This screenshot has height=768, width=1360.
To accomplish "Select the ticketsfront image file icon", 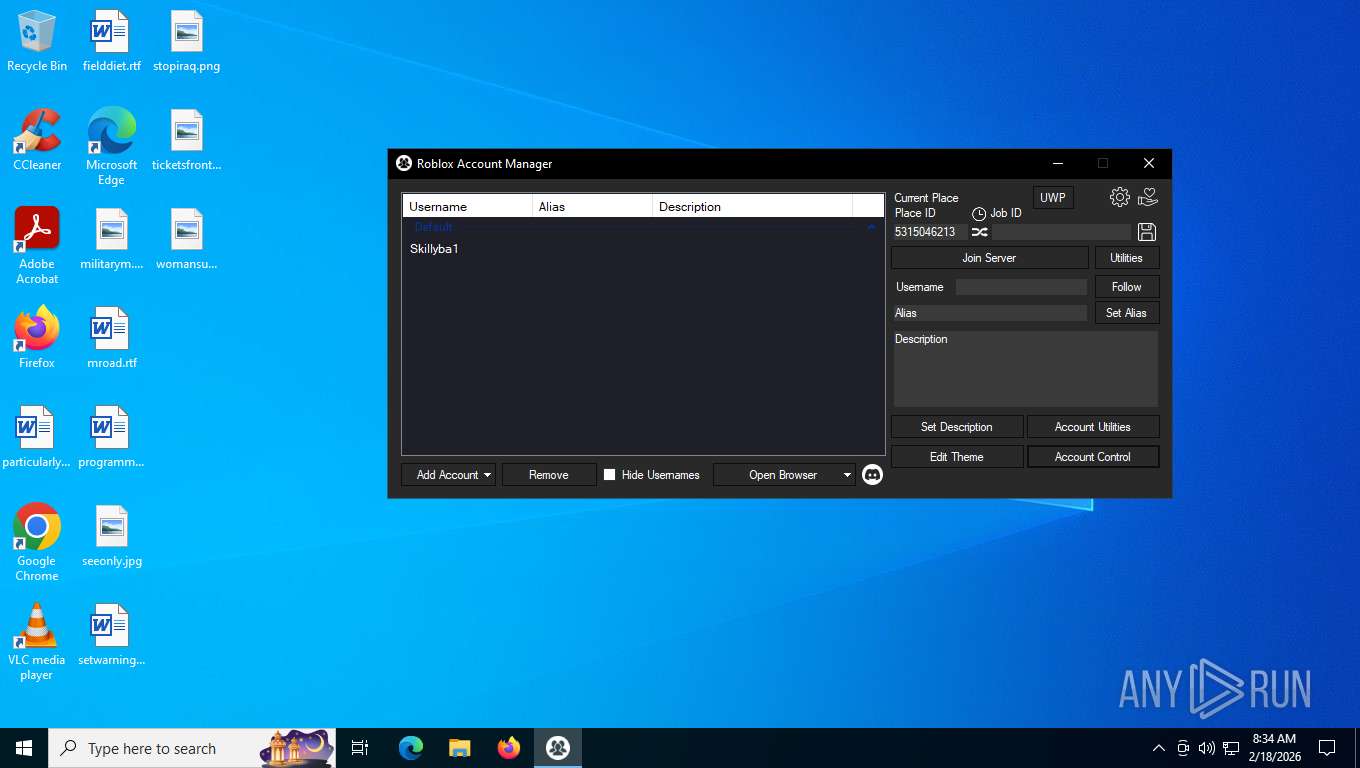I will (186, 140).
